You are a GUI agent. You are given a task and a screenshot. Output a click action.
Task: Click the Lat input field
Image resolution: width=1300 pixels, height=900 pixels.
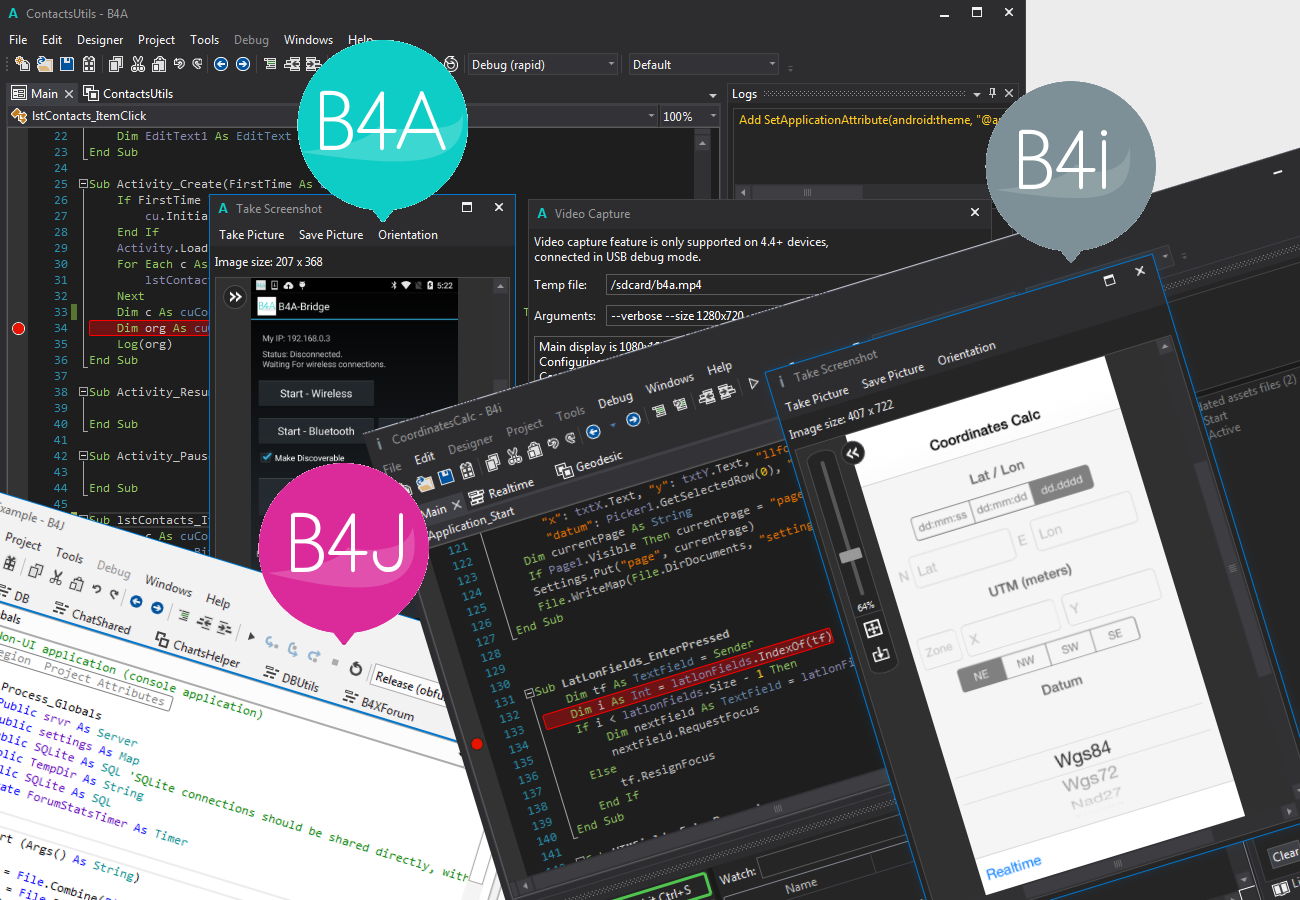(x=961, y=556)
